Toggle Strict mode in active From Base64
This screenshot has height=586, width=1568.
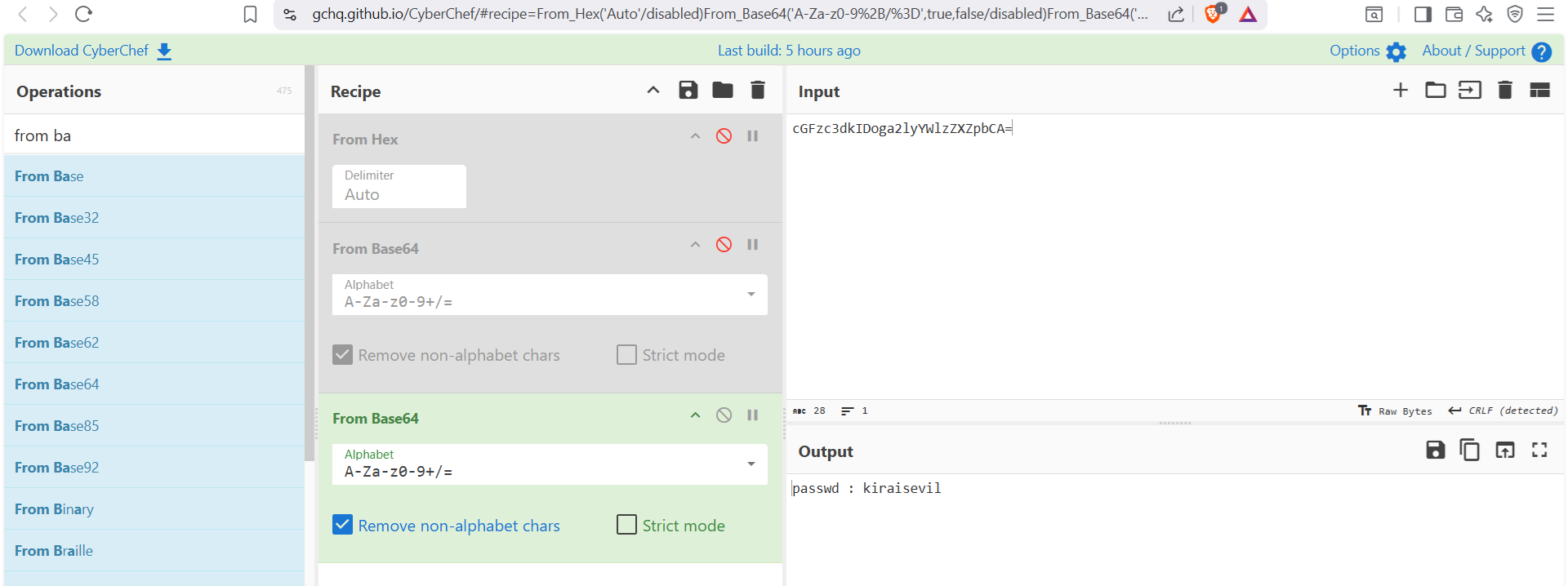[x=626, y=525]
